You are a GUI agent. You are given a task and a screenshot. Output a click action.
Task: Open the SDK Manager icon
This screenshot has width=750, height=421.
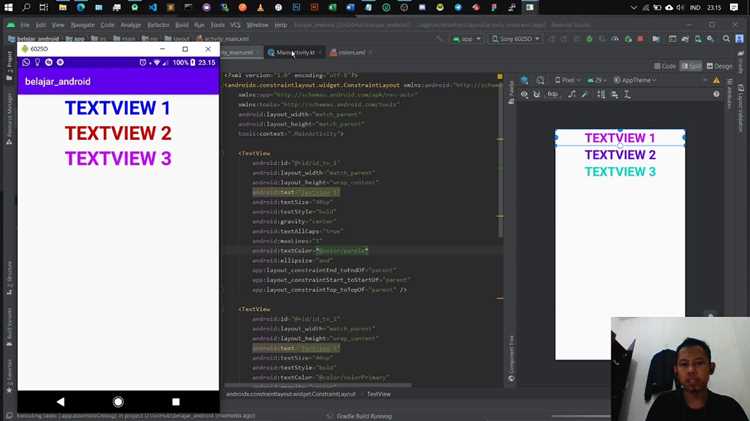pos(711,39)
